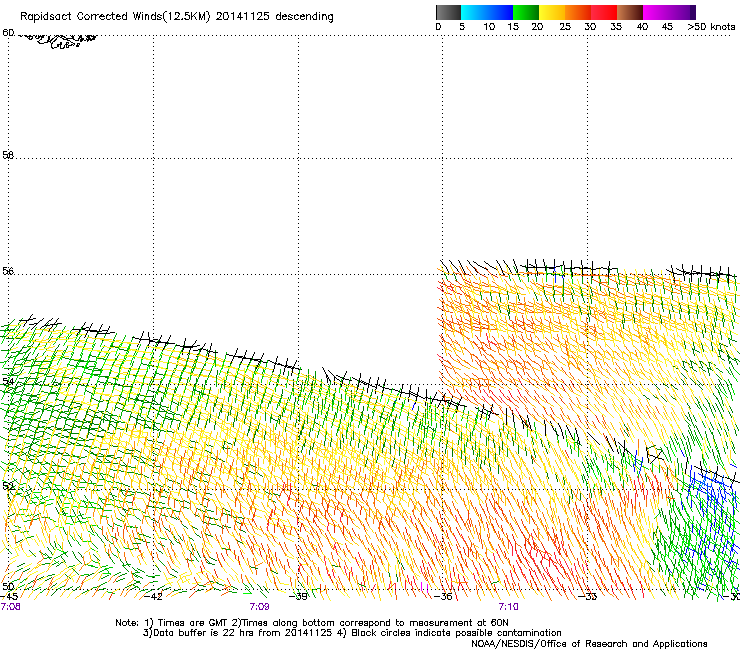Click the coastline outline near 60N latitude
740x650 pixels.
57,41
